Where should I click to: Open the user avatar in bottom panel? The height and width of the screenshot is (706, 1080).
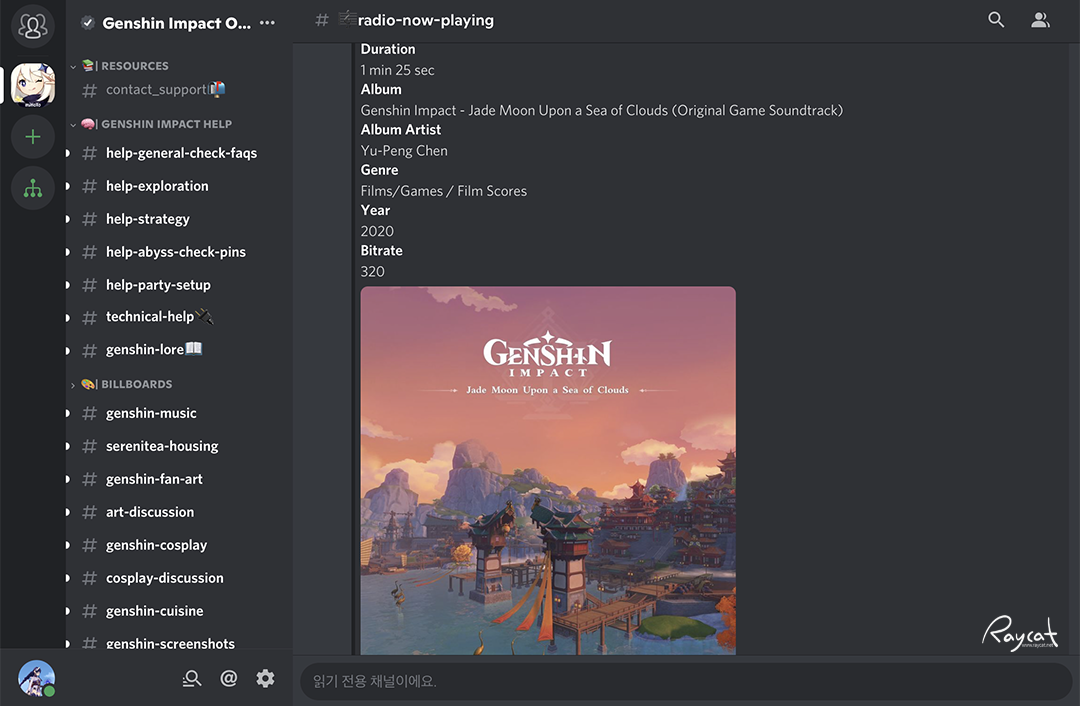point(37,678)
